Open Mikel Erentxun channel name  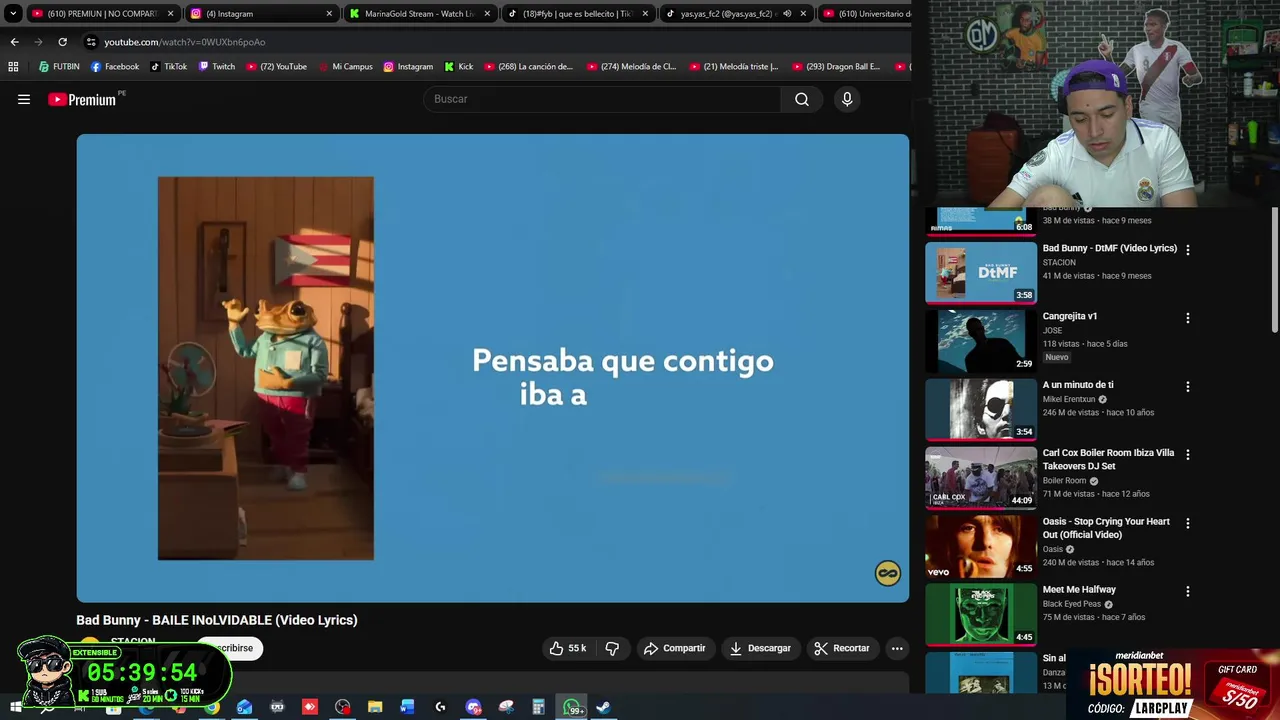point(1069,399)
